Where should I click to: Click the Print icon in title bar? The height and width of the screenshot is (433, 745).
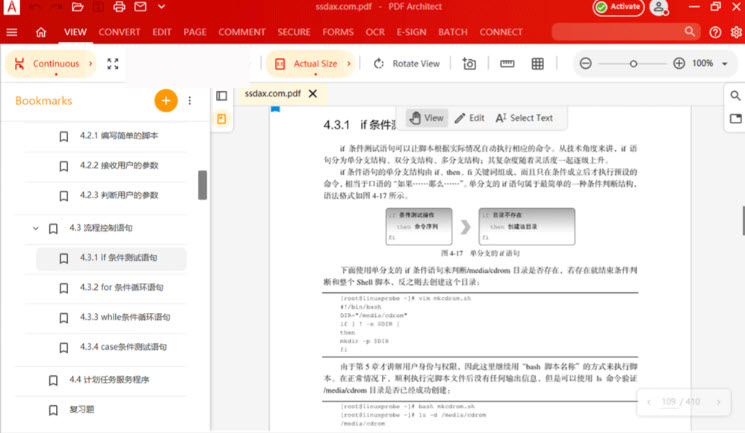coord(119,7)
